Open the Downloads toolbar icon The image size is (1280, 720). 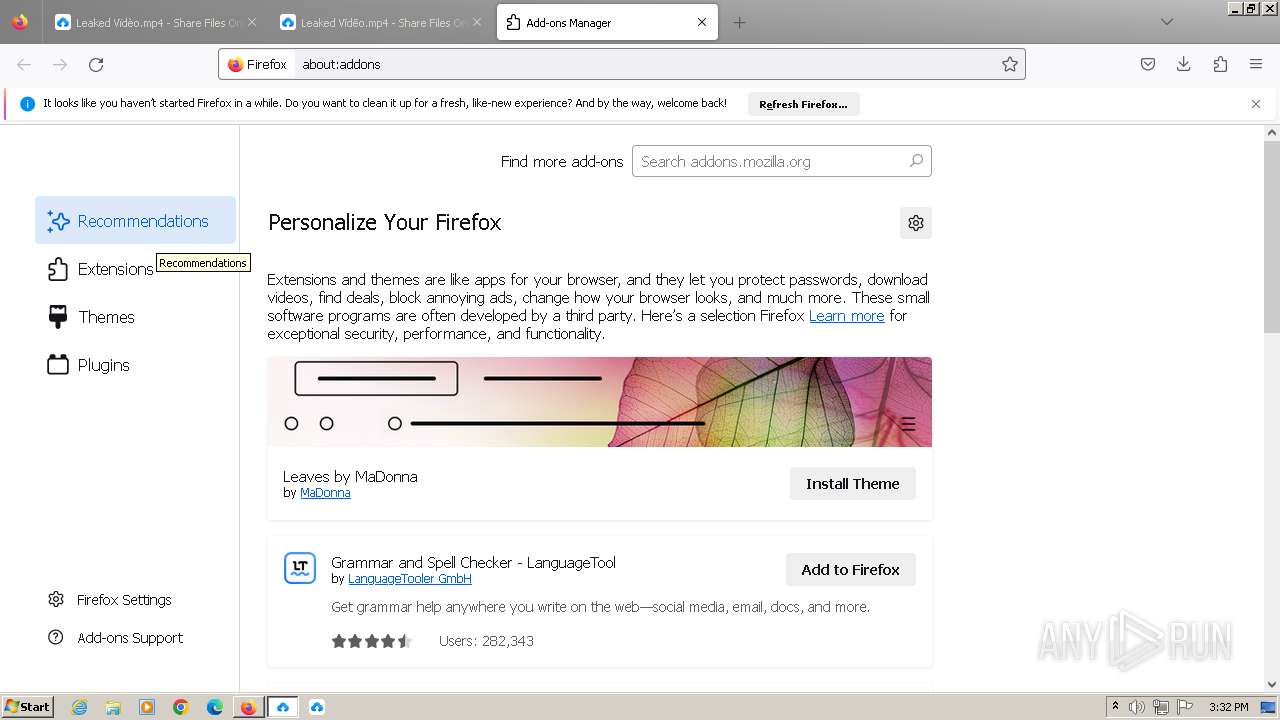coord(1184,64)
